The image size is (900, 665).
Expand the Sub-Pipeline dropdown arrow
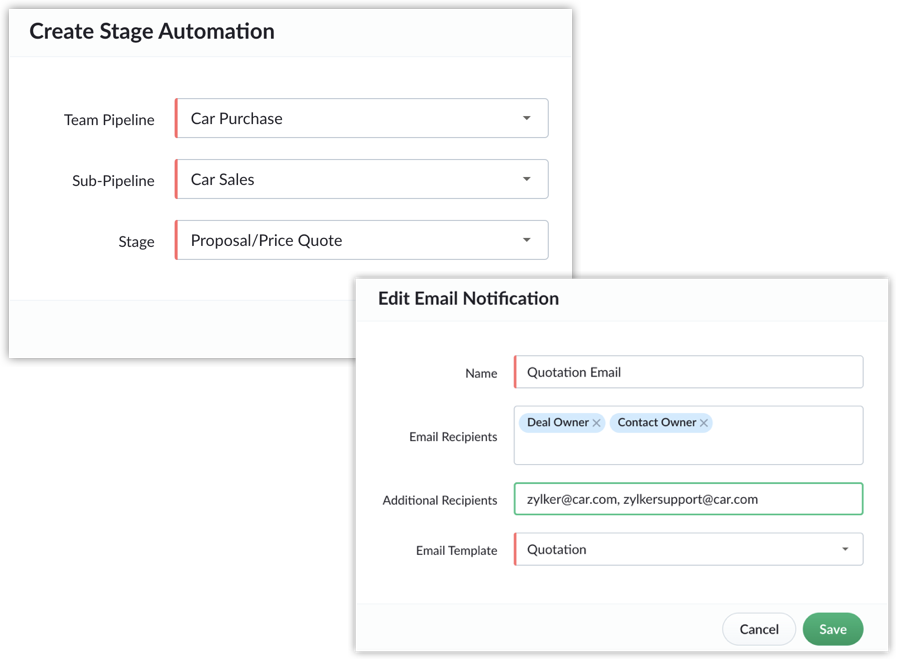coord(526,179)
